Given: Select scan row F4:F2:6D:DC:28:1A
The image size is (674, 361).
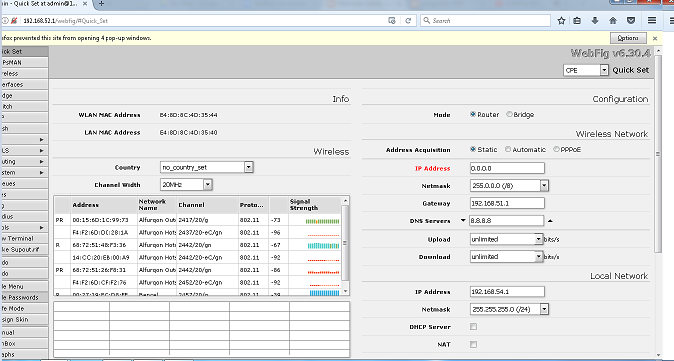Looking at the screenshot, I should pyautogui.click(x=198, y=233).
